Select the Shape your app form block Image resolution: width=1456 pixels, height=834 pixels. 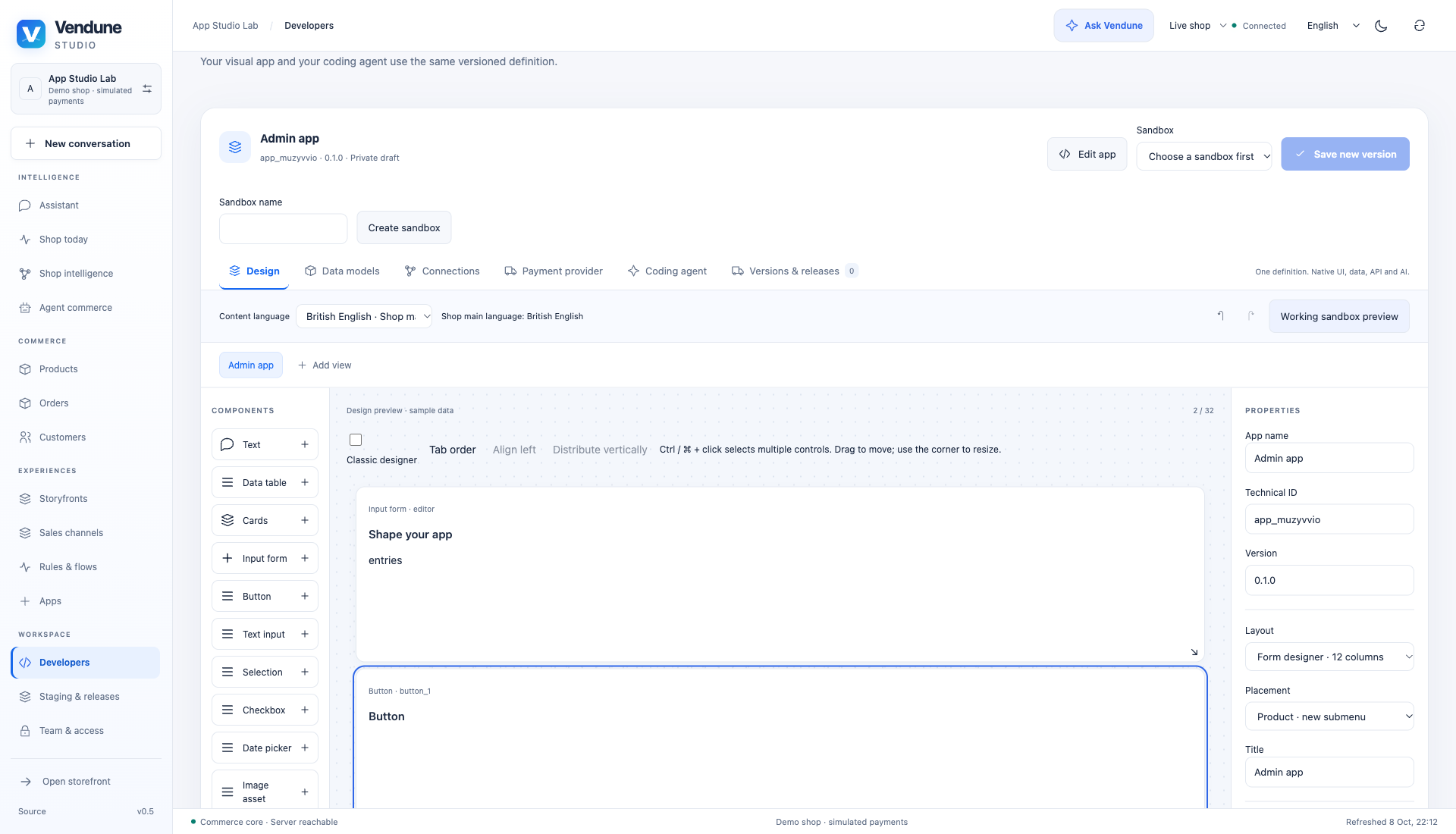[x=780, y=574]
